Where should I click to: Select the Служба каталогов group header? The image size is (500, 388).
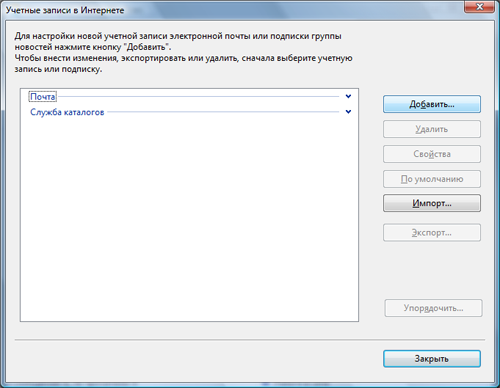67,112
